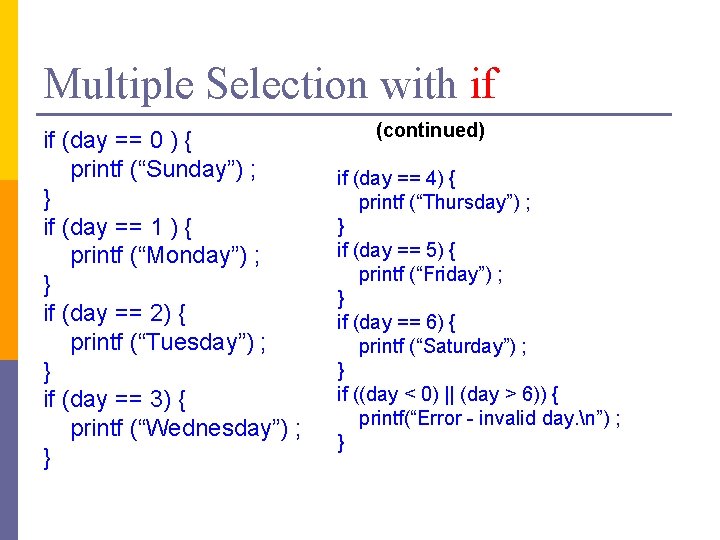Select the printf "Monday" statement
720x540 pixels.
click(166, 255)
